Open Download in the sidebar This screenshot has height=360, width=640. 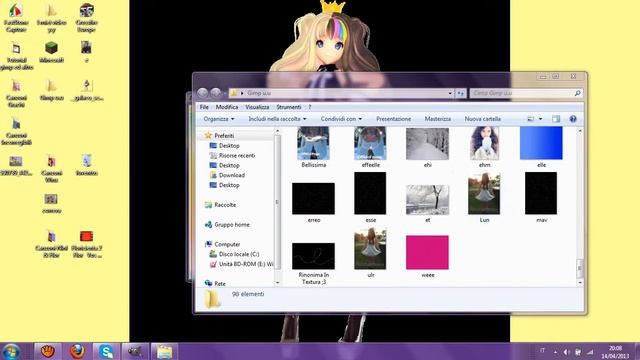tap(227, 175)
